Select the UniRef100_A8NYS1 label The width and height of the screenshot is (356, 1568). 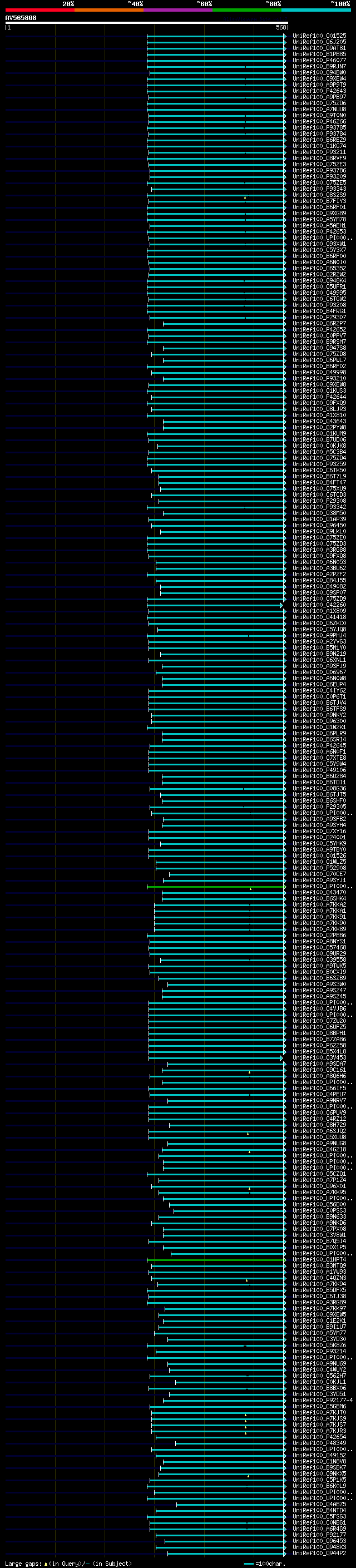pyautogui.click(x=319, y=942)
